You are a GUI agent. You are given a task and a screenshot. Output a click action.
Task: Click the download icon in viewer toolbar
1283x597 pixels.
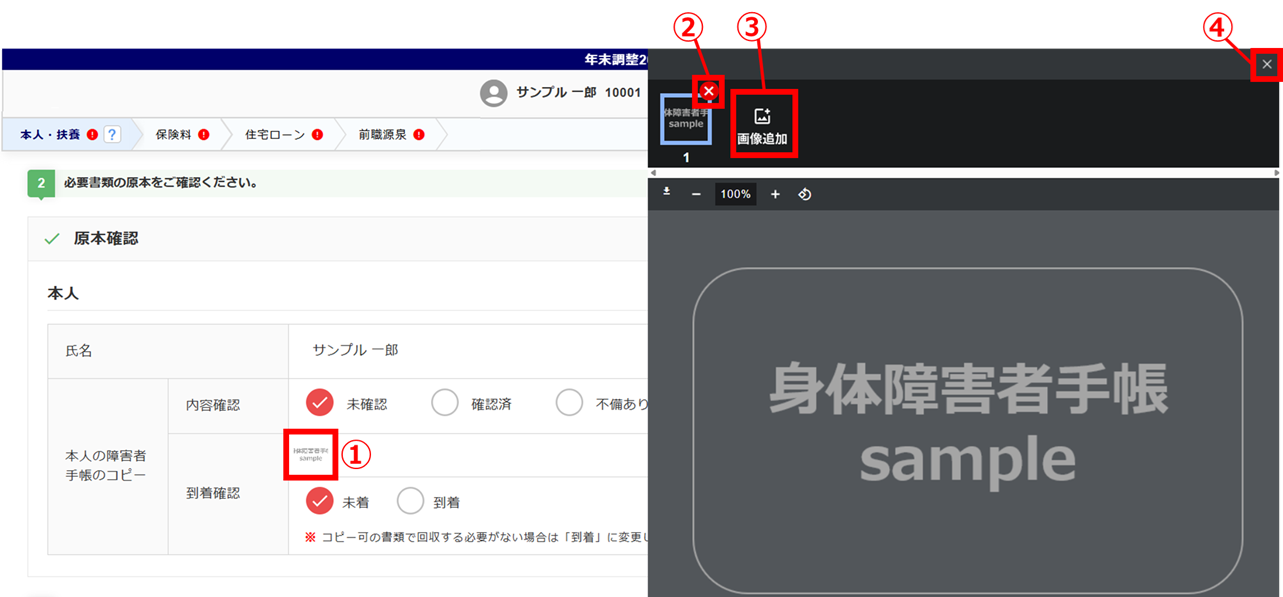click(x=667, y=193)
